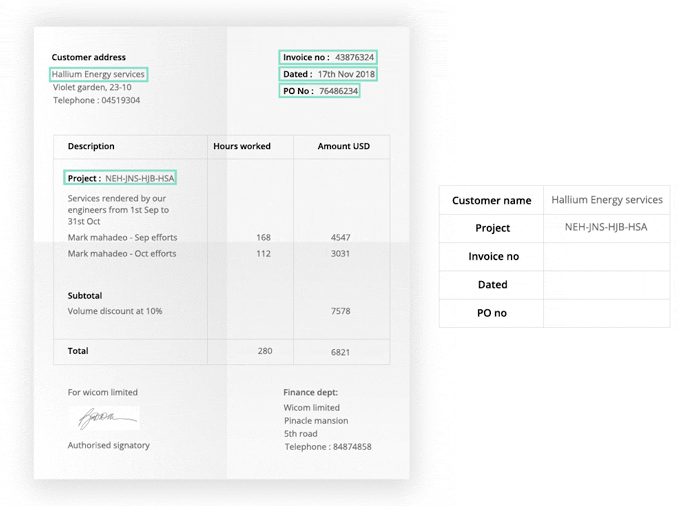Click the Amount USD column header
The height and width of the screenshot is (506, 700).
[343, 146]
